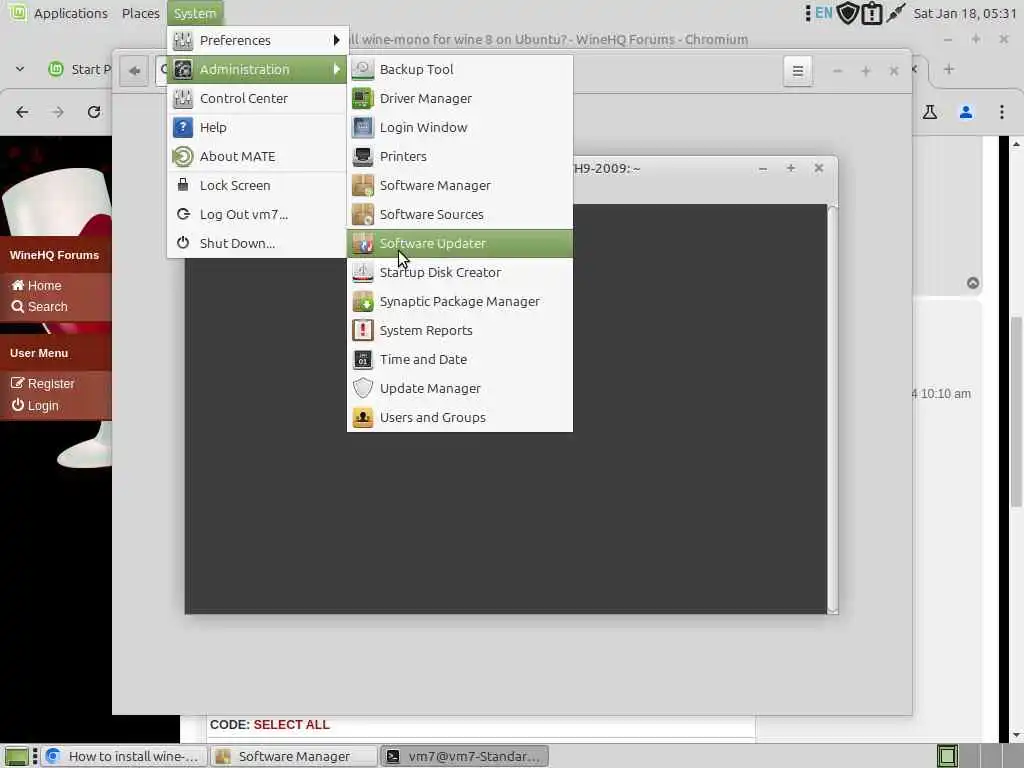Switch to How to install wine taskbar item
The height and width of the screenshot is (768, 1024).
coord(125,756)
